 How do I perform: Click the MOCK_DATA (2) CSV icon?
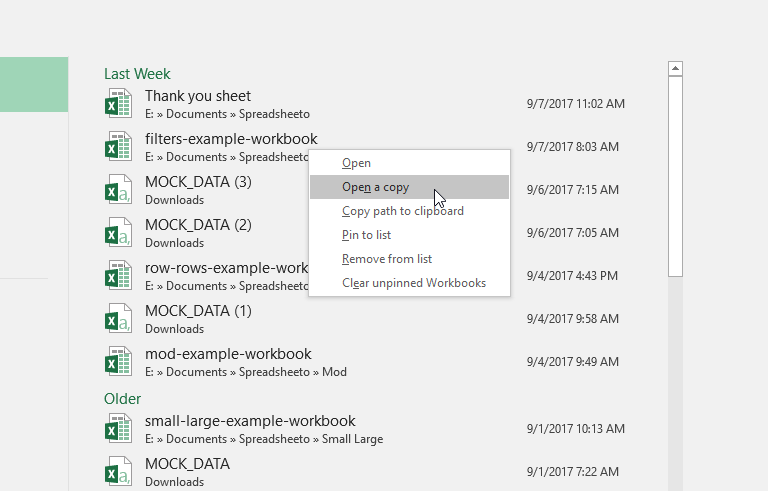(118, 232)
